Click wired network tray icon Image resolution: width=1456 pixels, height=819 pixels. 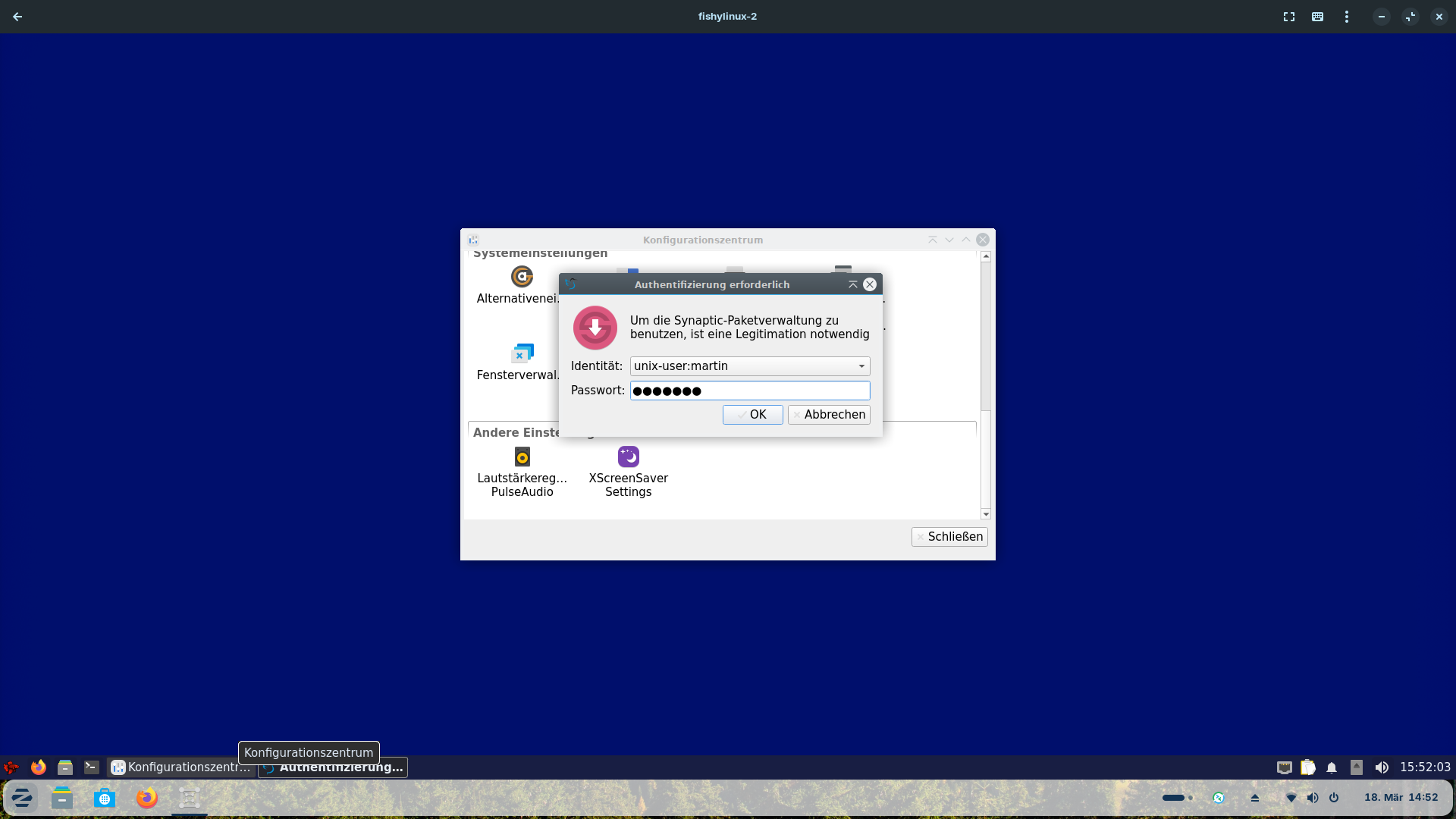[1285, 767]
